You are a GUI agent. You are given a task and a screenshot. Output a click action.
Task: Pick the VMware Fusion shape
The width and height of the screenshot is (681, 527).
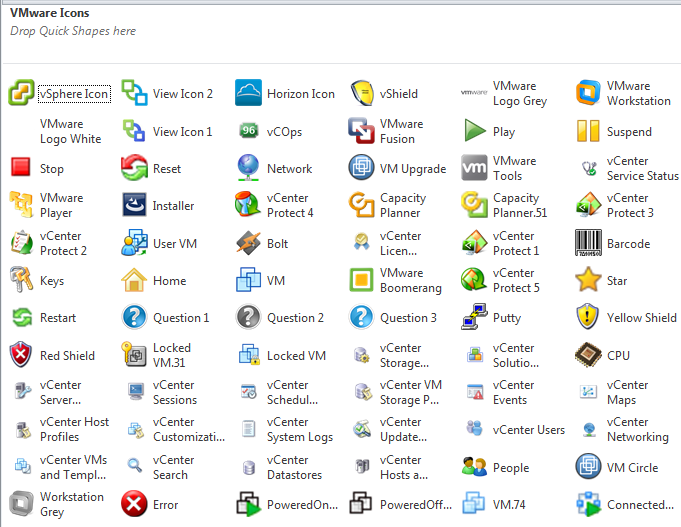(361, 131)
